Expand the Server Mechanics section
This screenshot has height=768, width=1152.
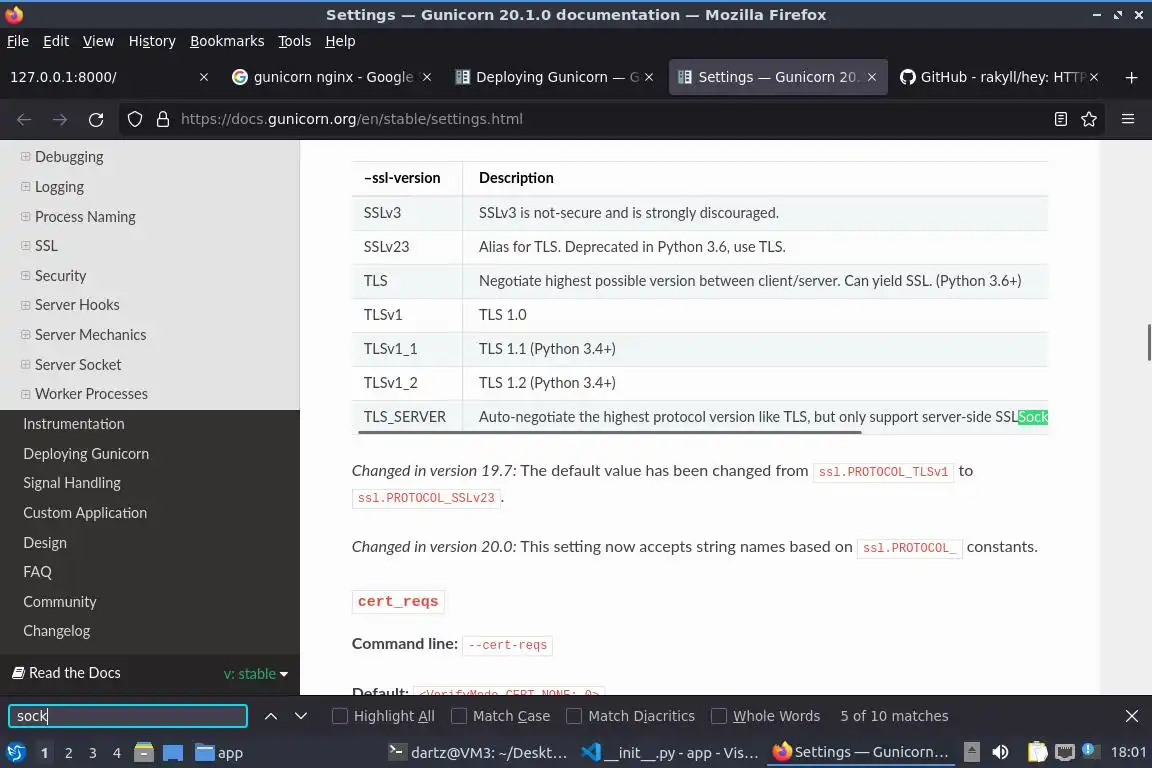coord(26,334)
